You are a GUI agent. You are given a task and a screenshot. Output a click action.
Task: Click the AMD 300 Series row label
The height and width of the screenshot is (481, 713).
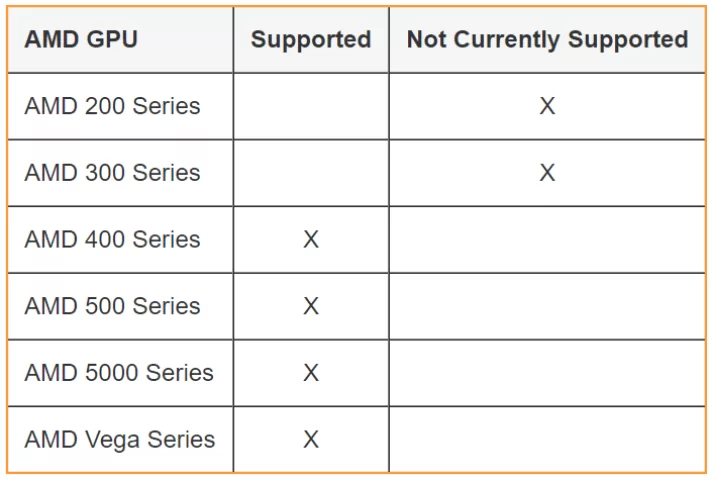[112, 173]
